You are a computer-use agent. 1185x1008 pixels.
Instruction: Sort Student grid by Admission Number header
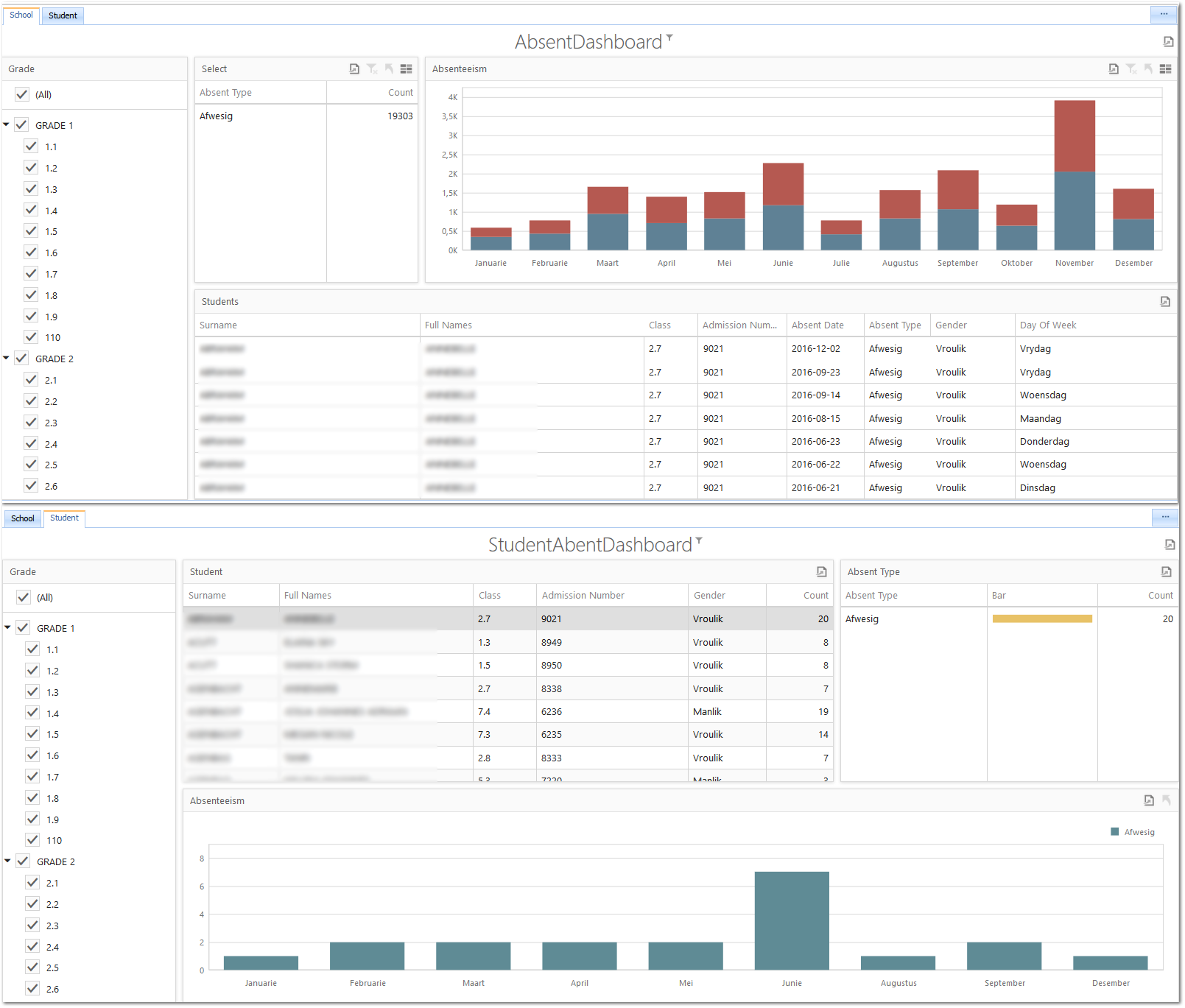(612, 595)
